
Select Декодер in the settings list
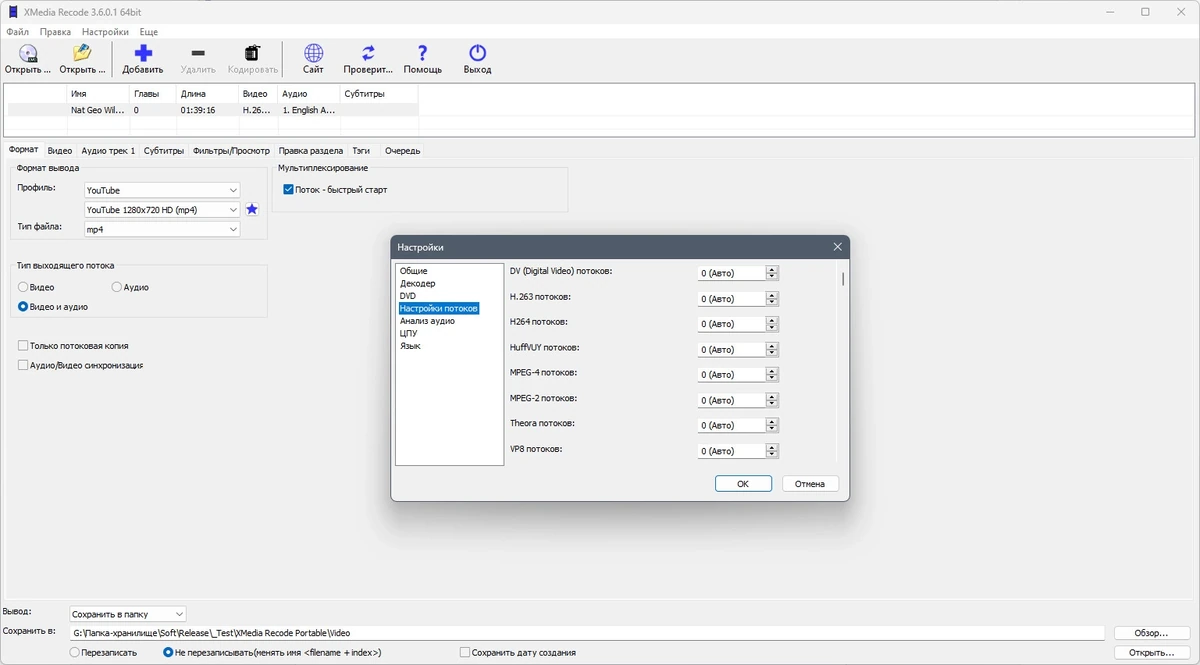tap(417, 284)
